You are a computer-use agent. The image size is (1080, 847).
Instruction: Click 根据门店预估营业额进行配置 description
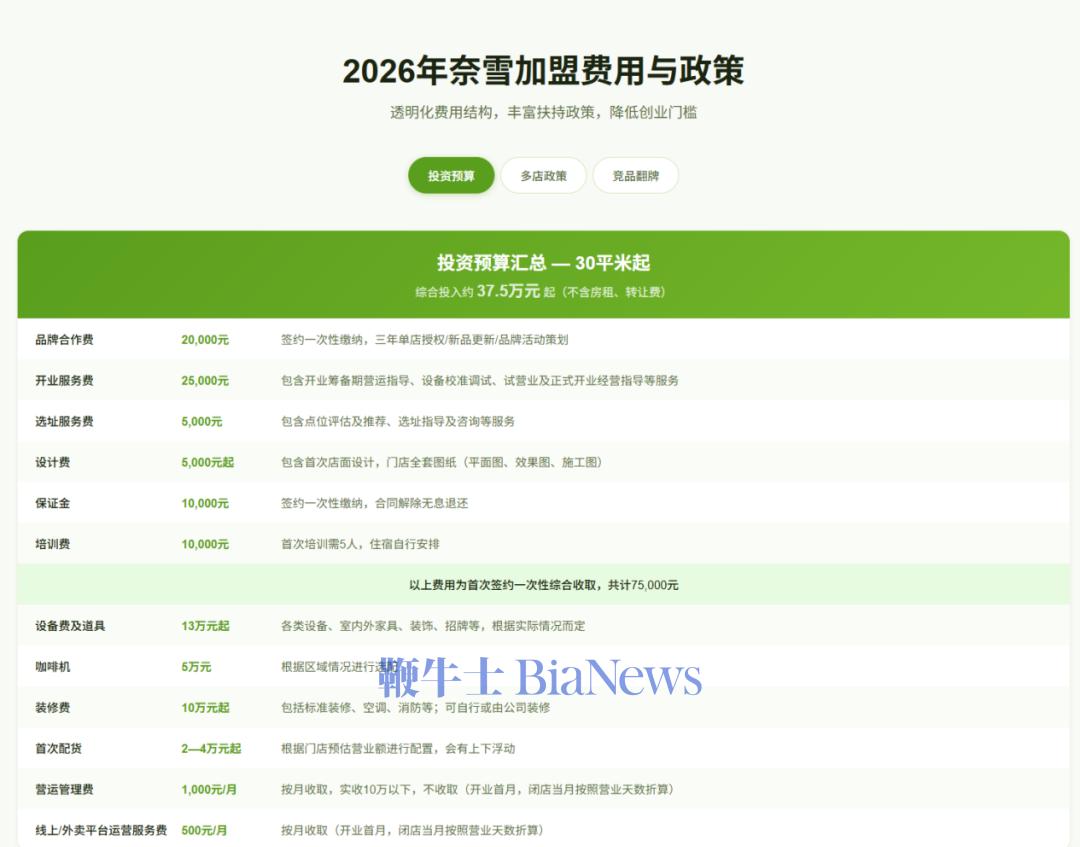397,749
